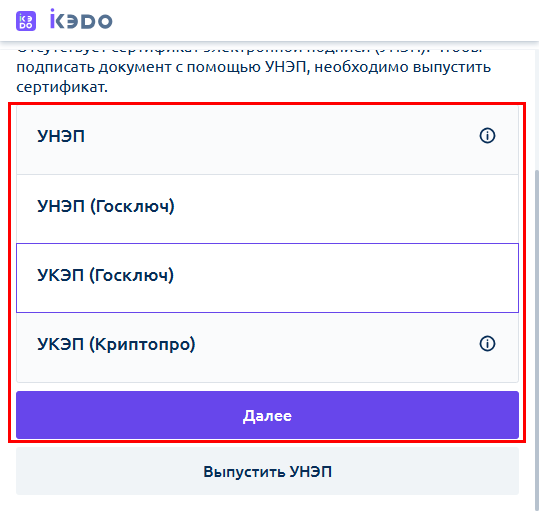The image size is (539, 511).
Task: Click the Выпустить УНЭП button
Action: [x=267, y=471]
